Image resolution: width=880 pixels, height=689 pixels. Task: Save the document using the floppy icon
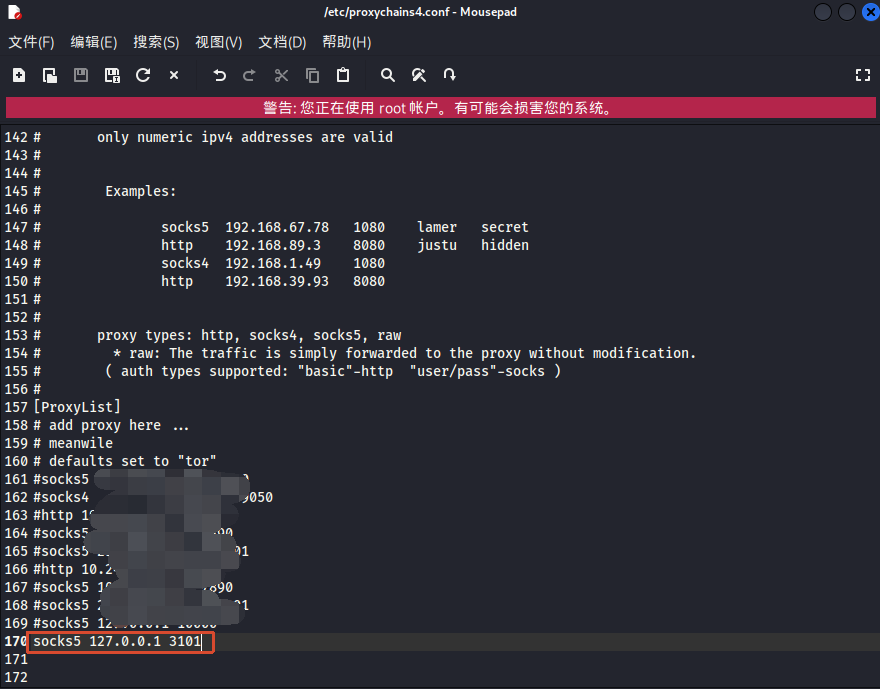pyautogui.click(x=81, y=75)
